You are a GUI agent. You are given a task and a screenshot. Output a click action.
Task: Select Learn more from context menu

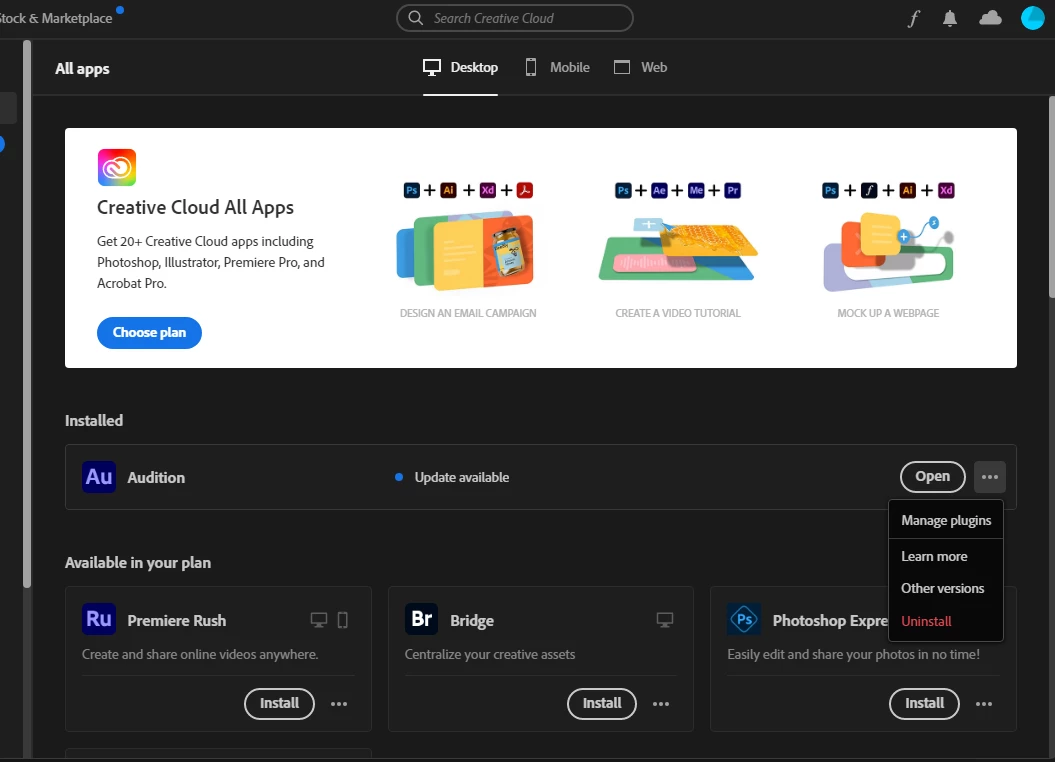click(x=946, y=556)
